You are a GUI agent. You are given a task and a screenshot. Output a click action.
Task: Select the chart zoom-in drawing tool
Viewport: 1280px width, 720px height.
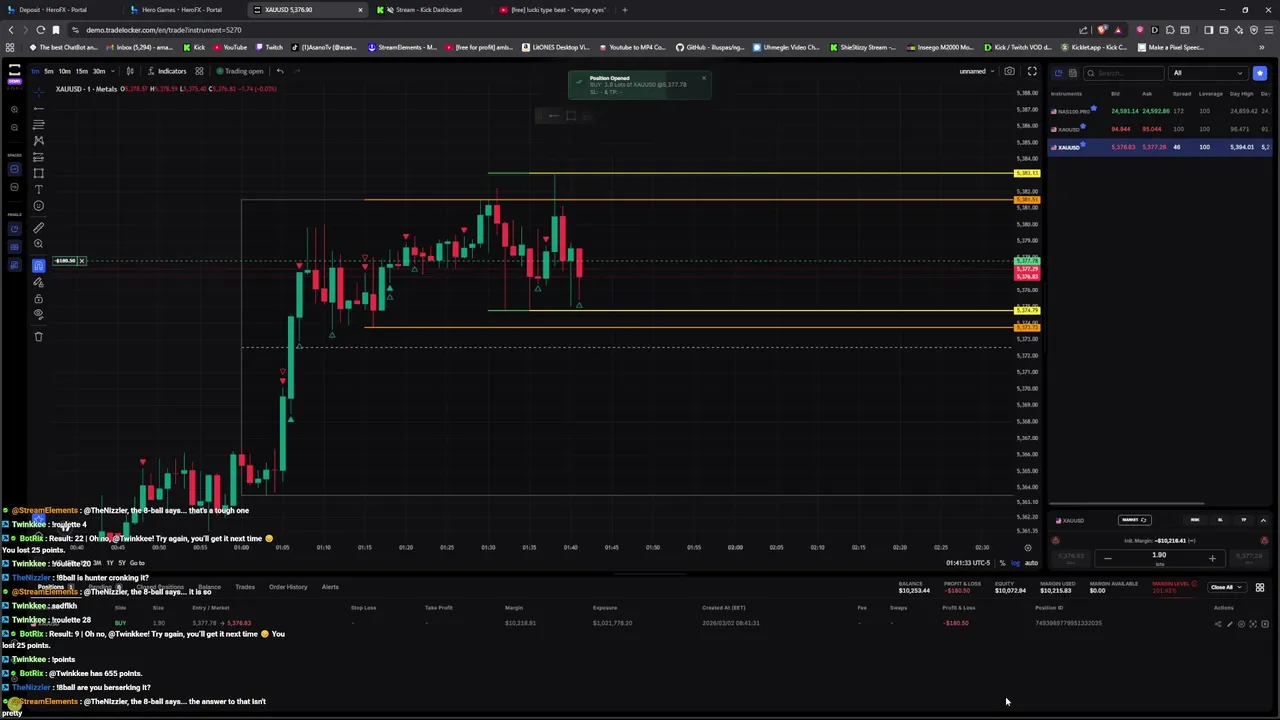[38, 244]
